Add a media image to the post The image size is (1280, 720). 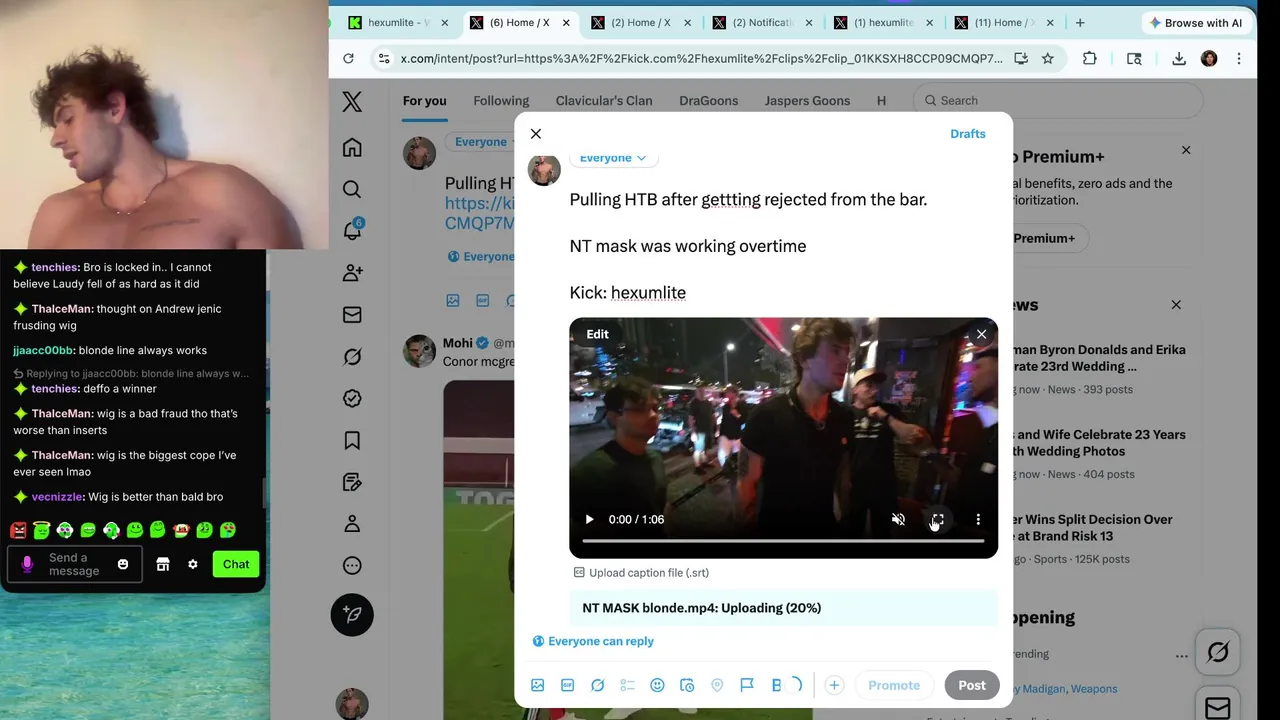tap(537, 685)
